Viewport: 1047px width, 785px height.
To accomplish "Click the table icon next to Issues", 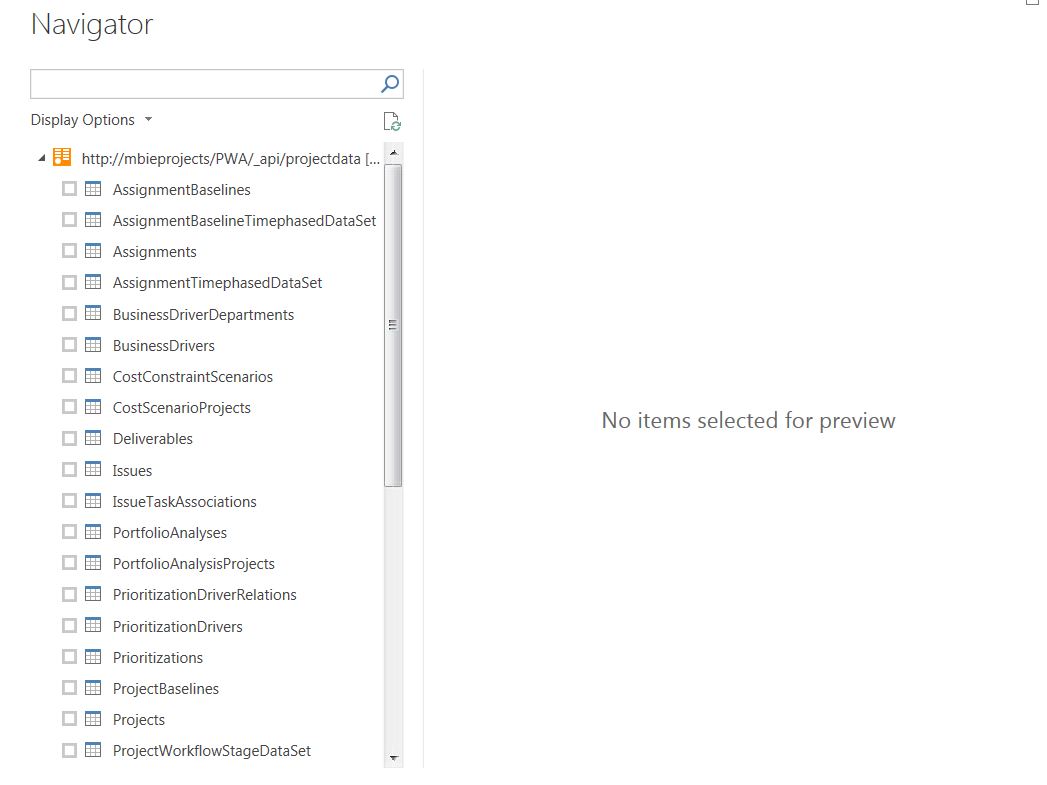I will click(95, 470).
